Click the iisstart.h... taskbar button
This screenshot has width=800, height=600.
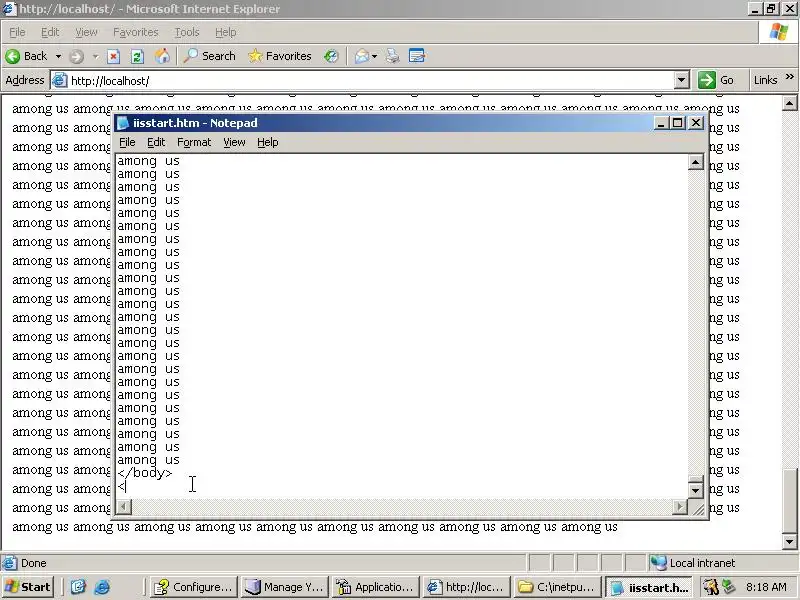pyautogui.click(x=649, y=587)
